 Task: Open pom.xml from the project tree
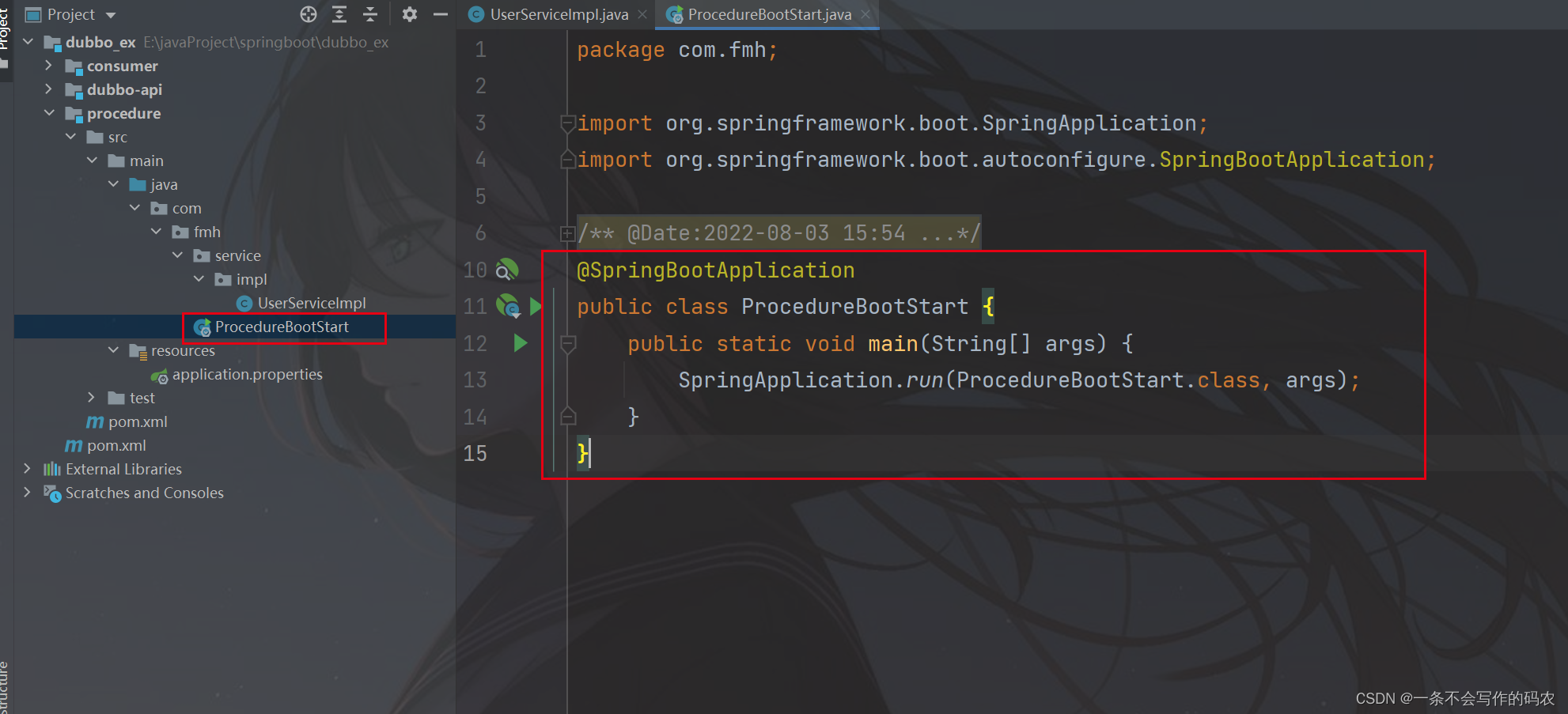pyautogui.click(x=136, y=421)
